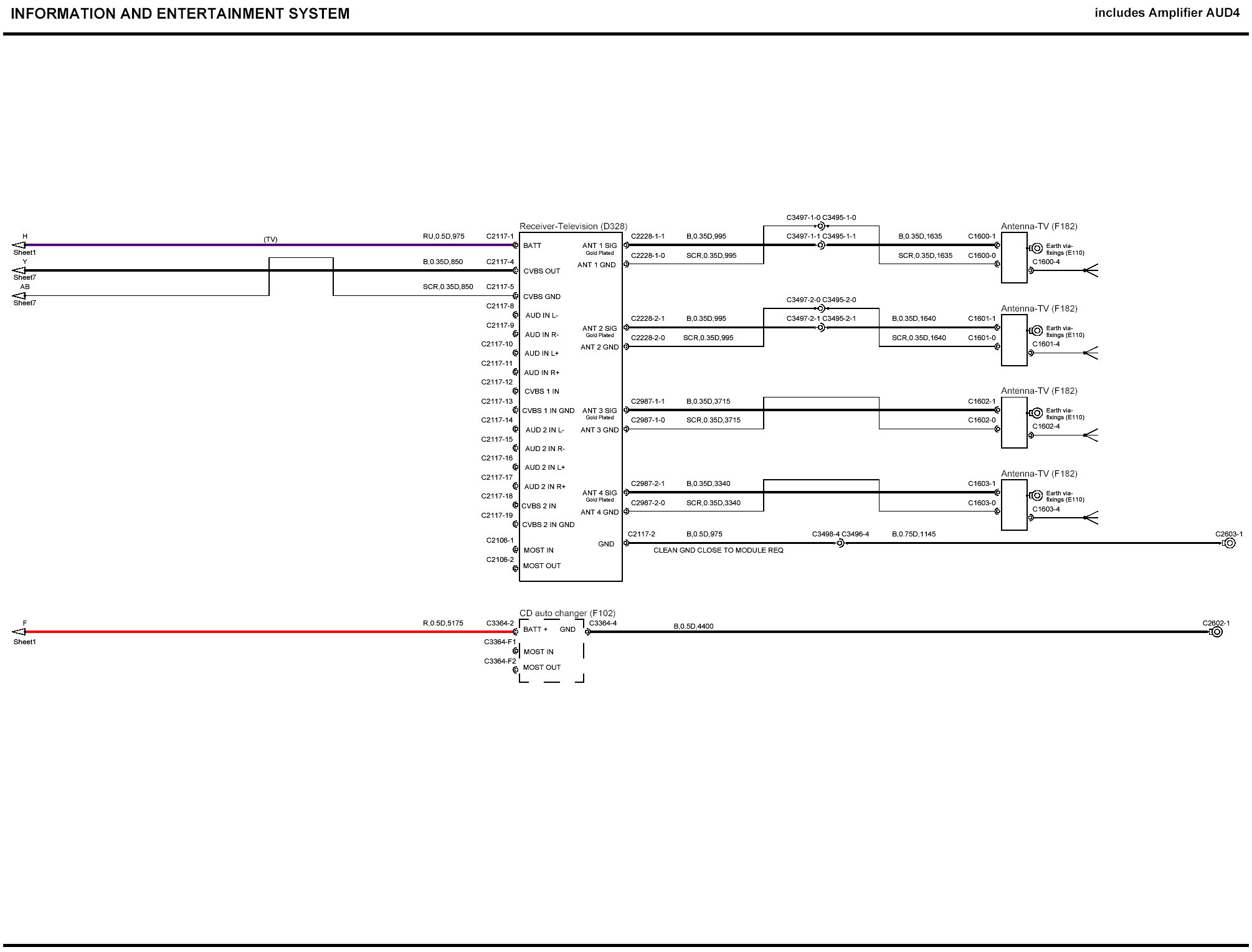Click the off-sheet arrow H to Sheet1
Screen dimensions: 1252x952
19,245
